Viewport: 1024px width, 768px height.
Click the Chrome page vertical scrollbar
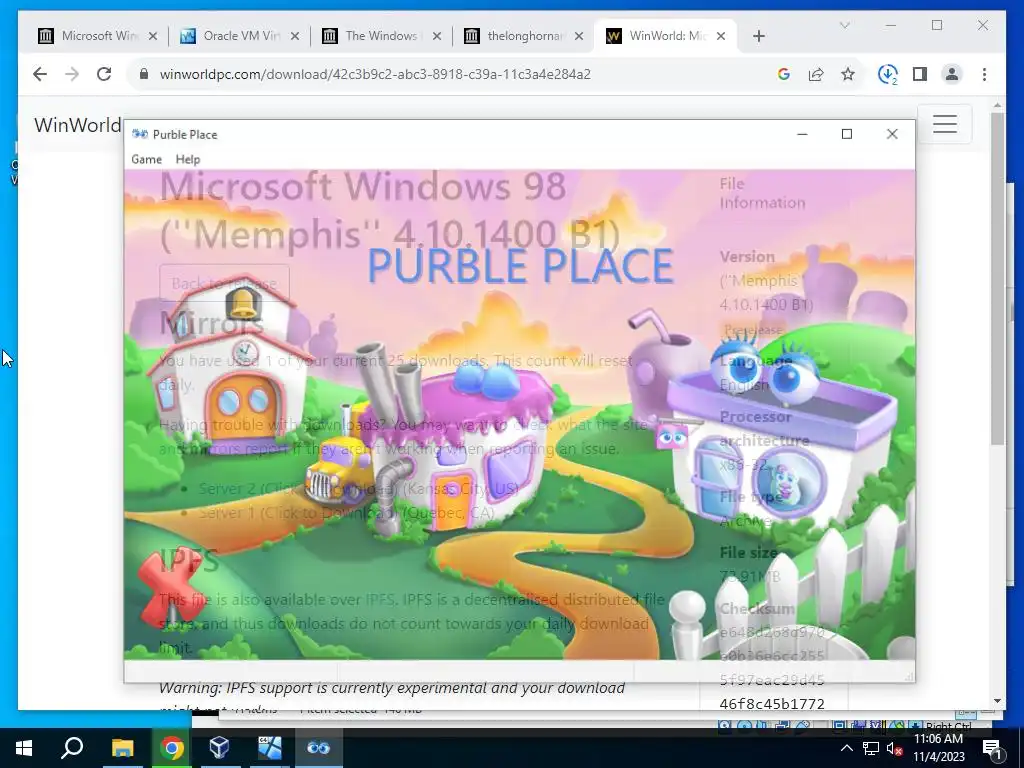pyautogui.click(x=997, y=280)
